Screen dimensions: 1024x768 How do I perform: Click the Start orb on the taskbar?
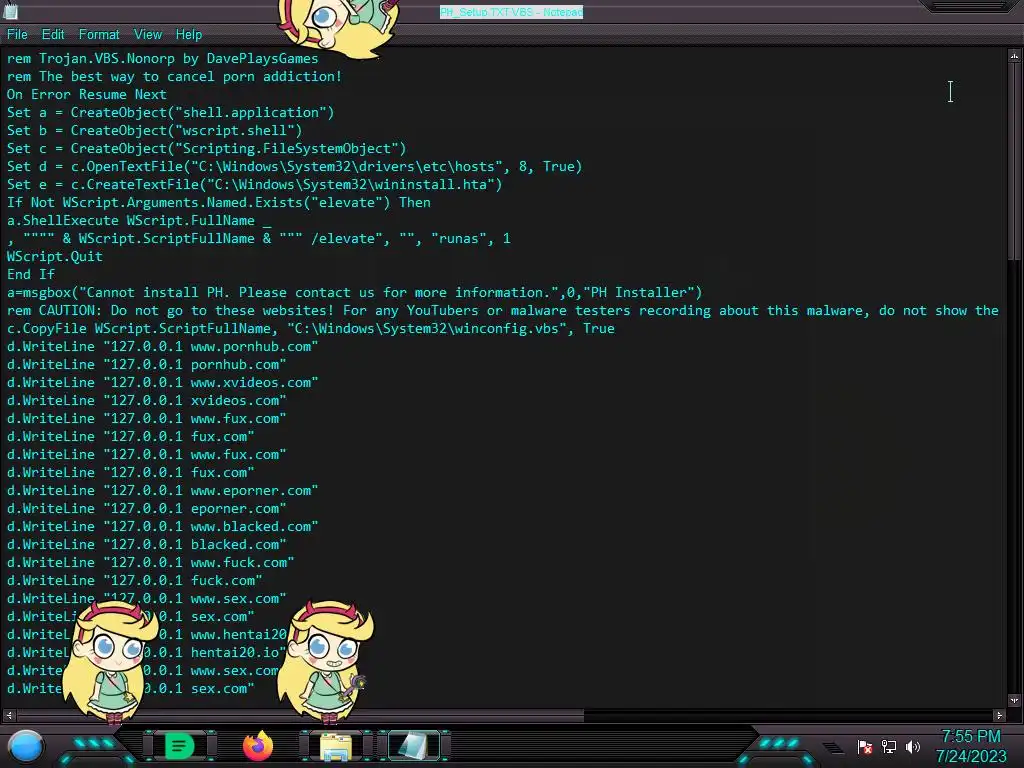tap(26, 746)
